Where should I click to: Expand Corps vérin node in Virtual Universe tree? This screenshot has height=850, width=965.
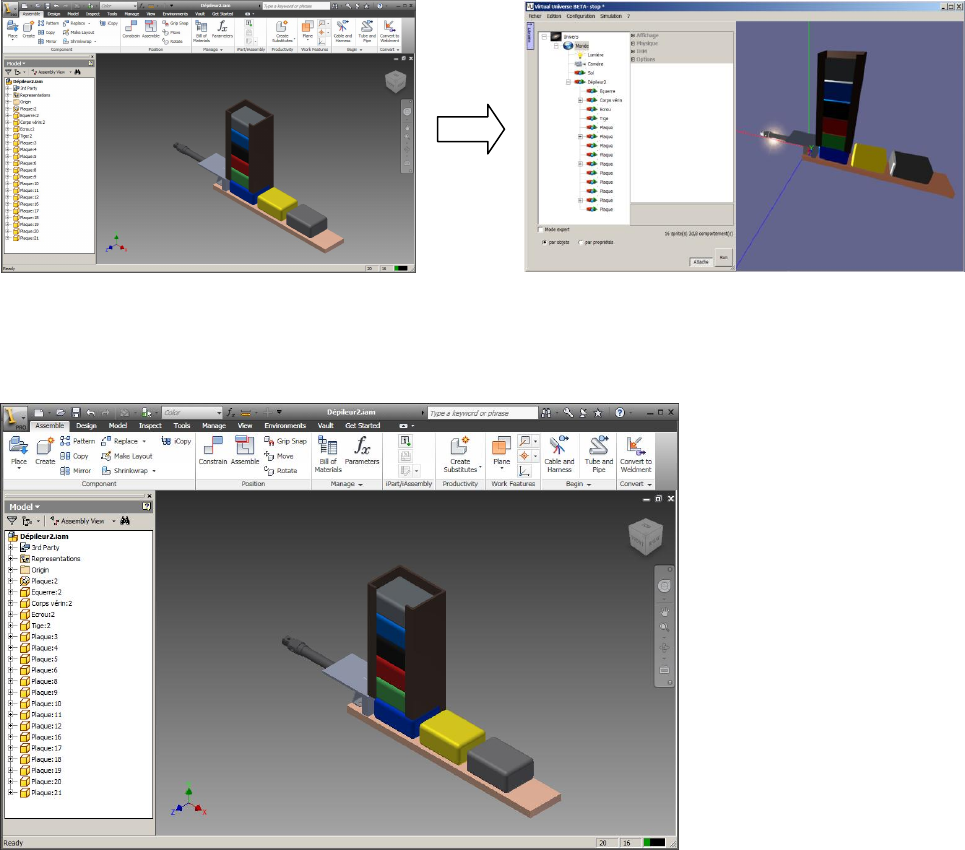(x=580, y=100)
